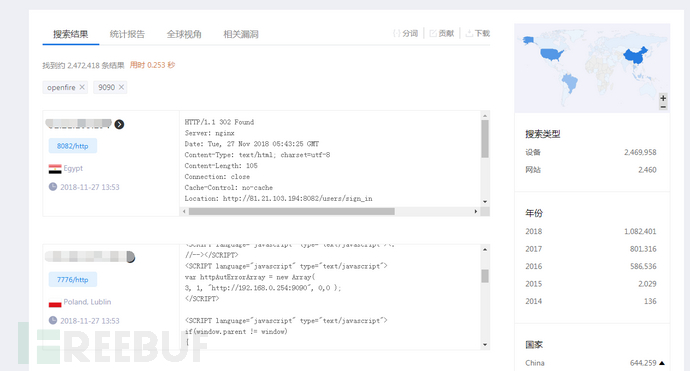
Task: Click right arrow of horizontal scrollbar
Action: tap(475, 212)
